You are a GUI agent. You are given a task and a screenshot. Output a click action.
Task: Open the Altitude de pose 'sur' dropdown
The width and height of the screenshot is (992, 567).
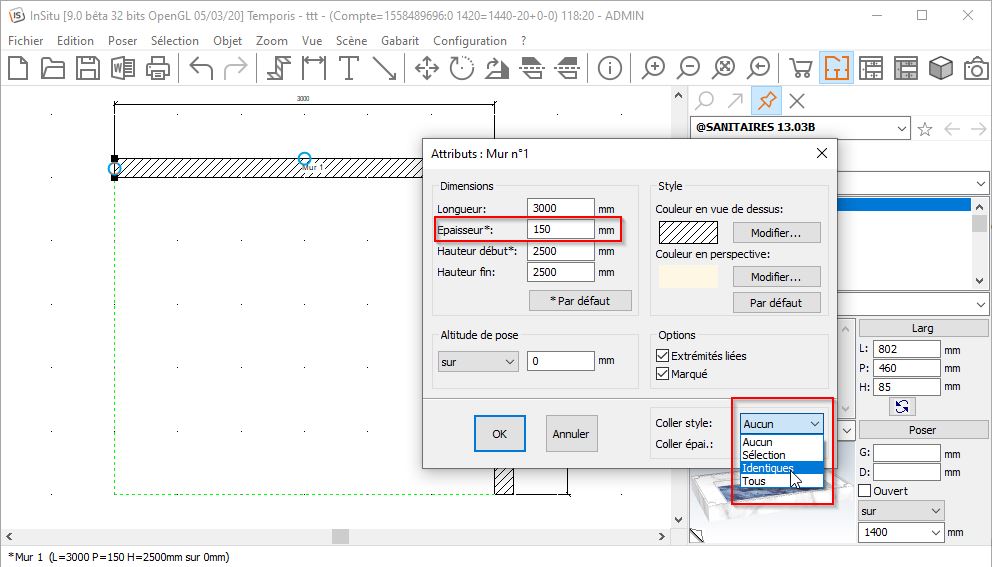(x=478, y=361)
